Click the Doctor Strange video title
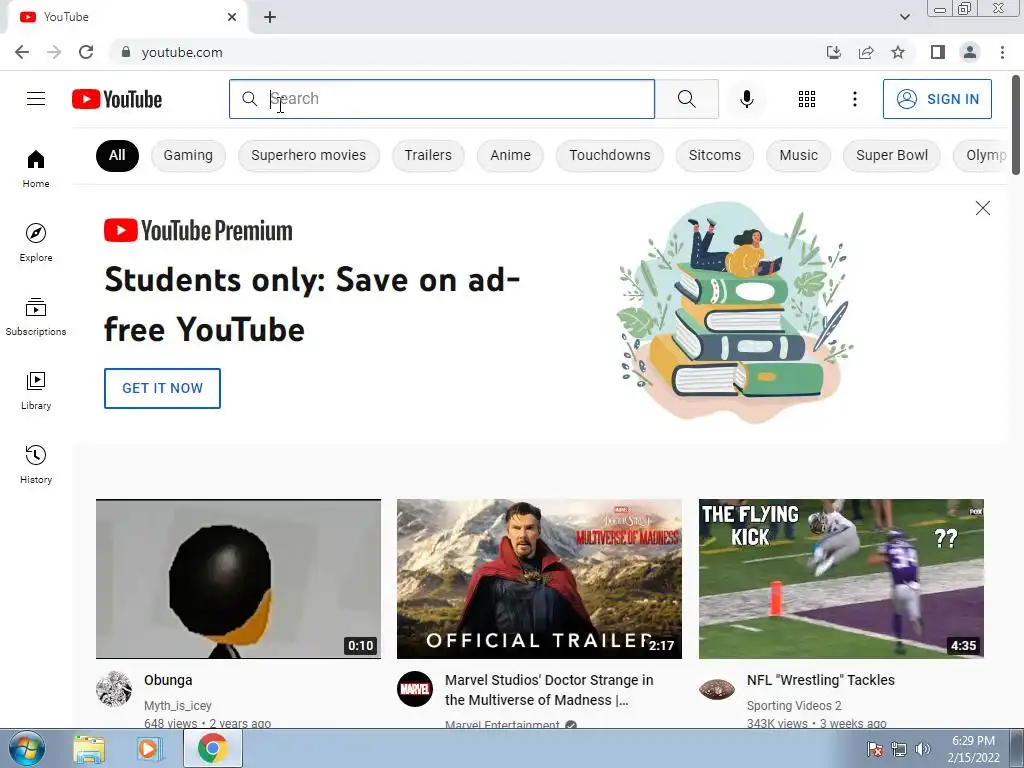1024x768 pixels. click(549, 690)
